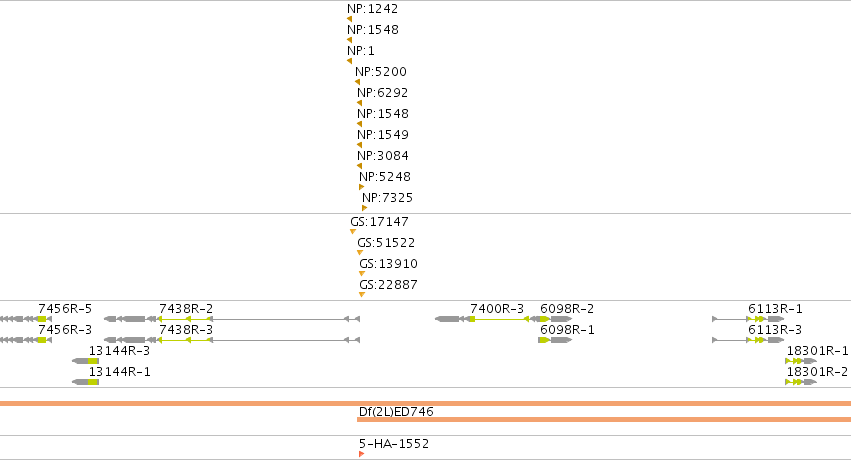
Task: Select the Df(2L)ED746 deficiency label
Action: point(396,412)
